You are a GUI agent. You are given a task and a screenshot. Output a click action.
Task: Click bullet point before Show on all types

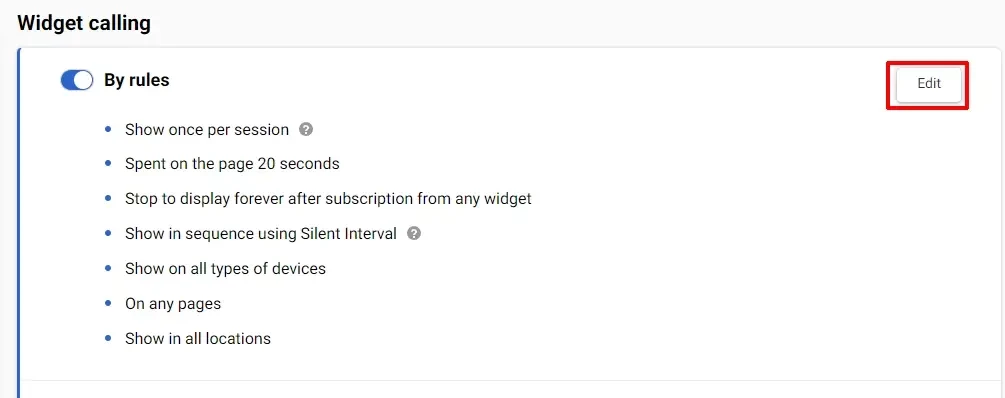click(108, 268)
